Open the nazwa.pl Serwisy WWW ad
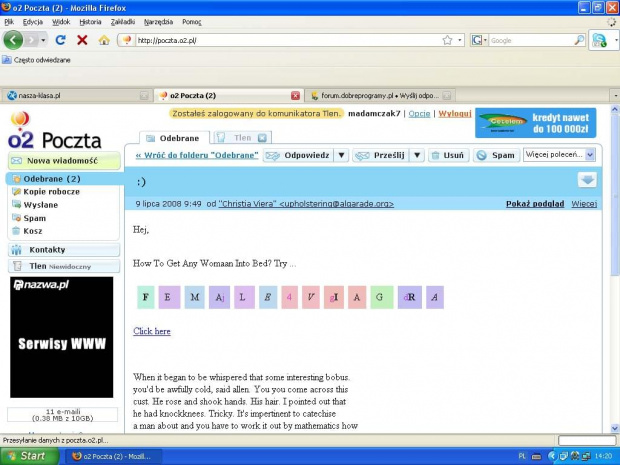This screenshot has height=465, width=620. coord(61,337)
